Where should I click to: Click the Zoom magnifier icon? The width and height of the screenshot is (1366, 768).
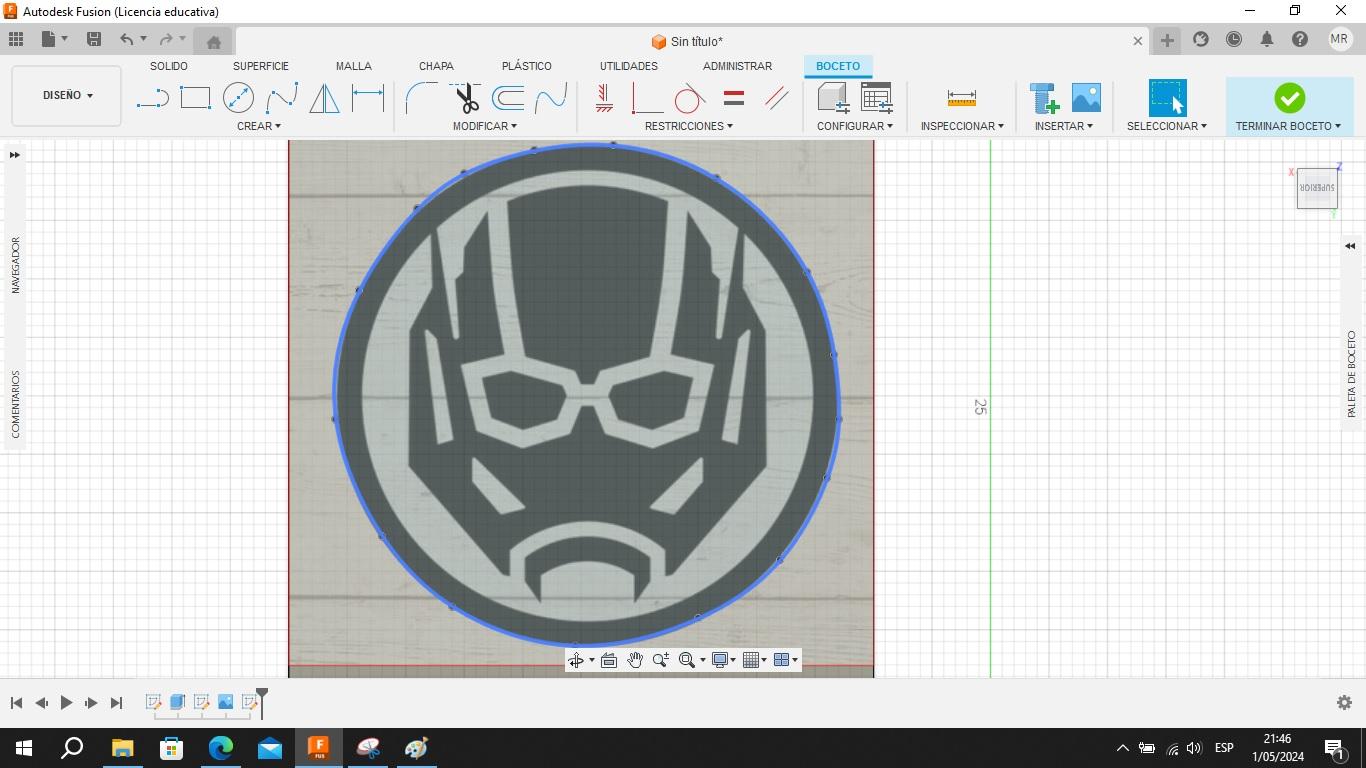pyautogui.click(x=661, y=660)
